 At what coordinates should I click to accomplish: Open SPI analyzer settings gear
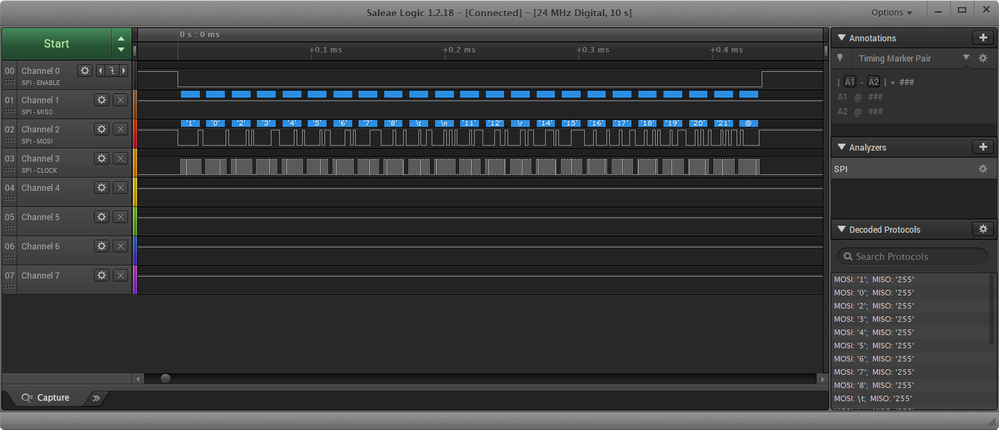983,169
